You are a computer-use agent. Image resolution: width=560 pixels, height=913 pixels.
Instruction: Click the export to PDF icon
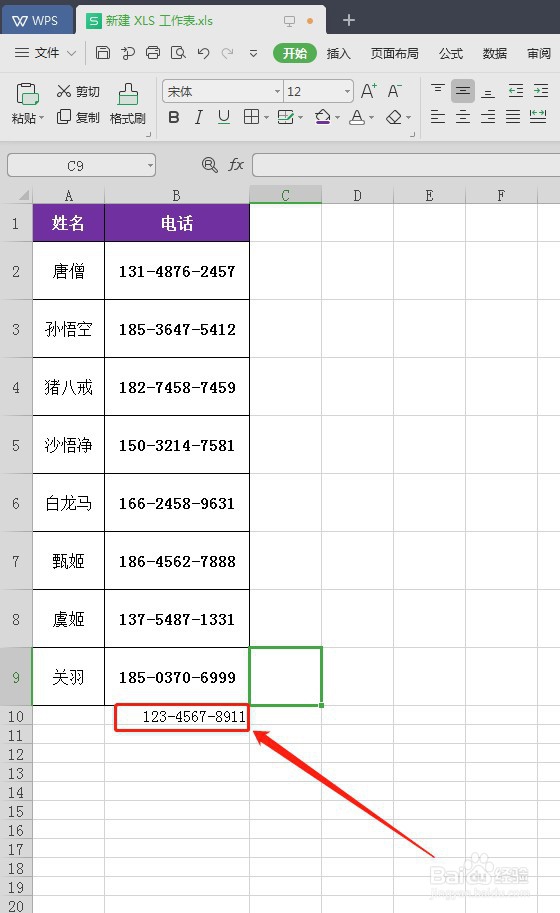click(x=128, y=53)
